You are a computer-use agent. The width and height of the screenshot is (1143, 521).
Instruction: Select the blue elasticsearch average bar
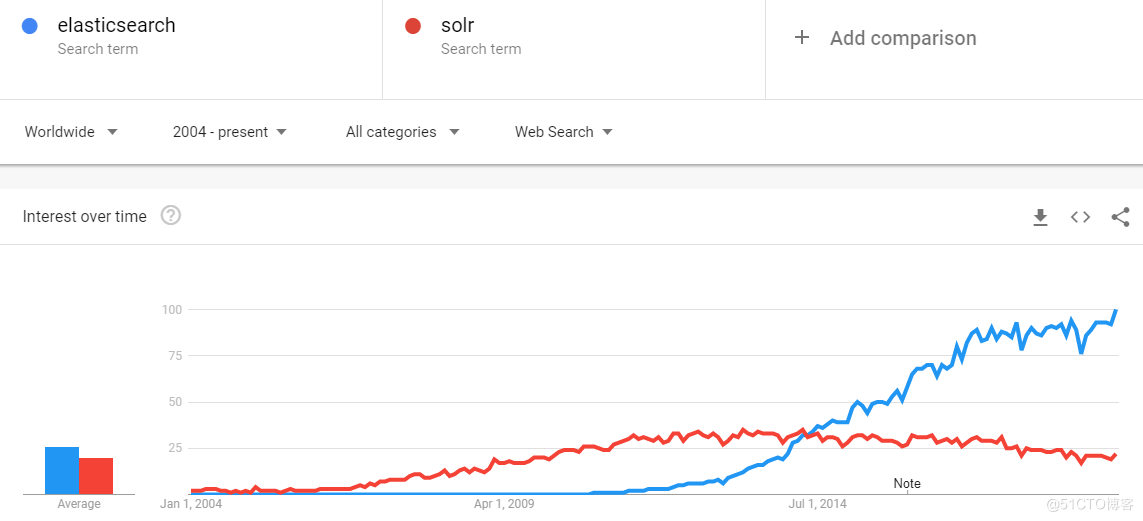coord(62,471)
